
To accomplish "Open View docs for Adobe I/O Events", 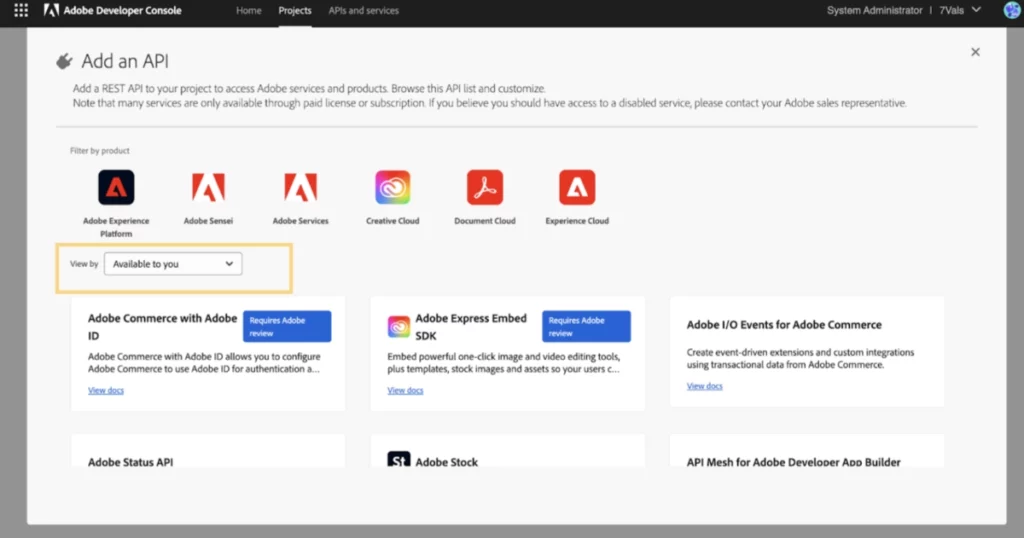I will point(705,386).
